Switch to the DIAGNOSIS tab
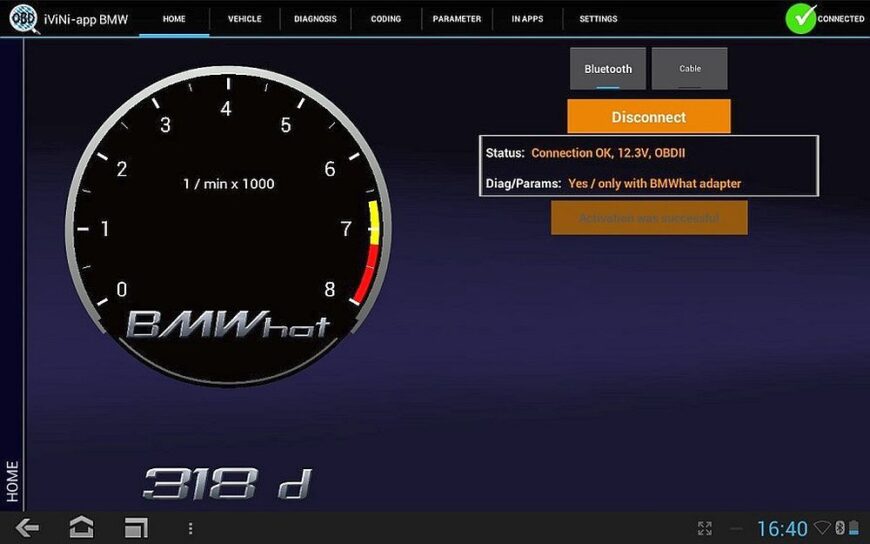Viewport: 870px width, 544px height. [316, 19]
